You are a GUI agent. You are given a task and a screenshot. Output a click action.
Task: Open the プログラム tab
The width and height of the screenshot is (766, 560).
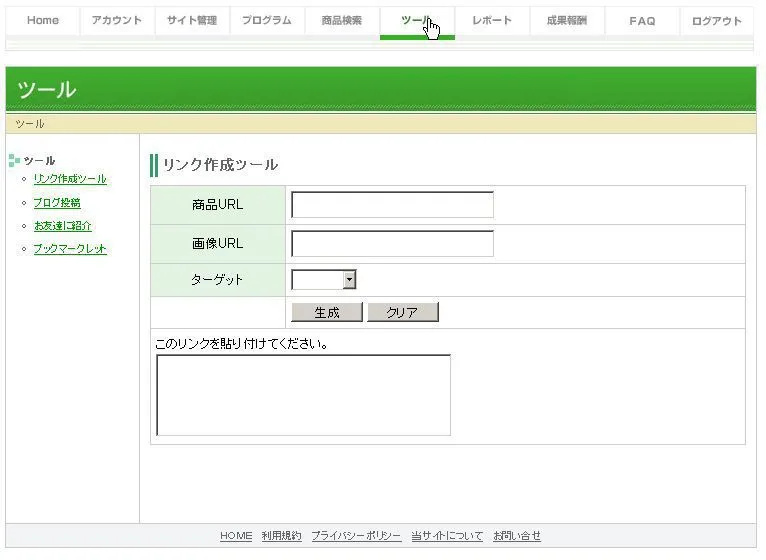(x=267, y=21)
